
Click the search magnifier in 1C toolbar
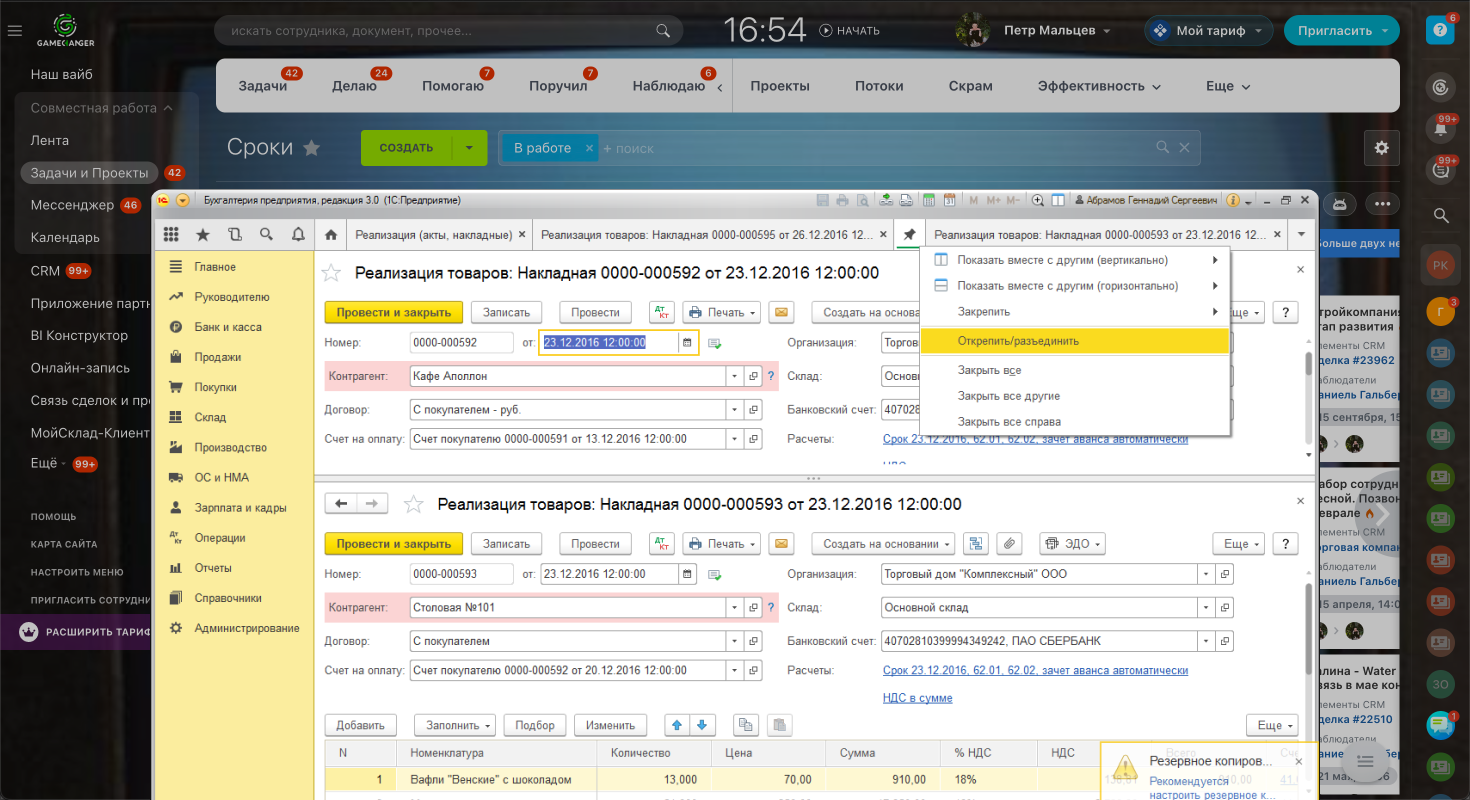[x=266, y=235]
